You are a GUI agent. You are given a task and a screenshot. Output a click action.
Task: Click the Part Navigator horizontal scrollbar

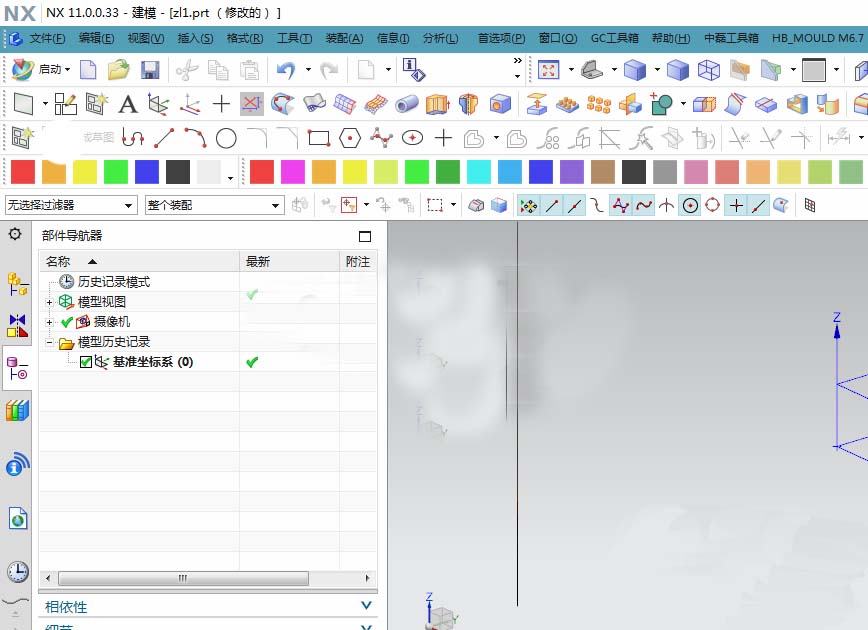[x=180, y=578]
